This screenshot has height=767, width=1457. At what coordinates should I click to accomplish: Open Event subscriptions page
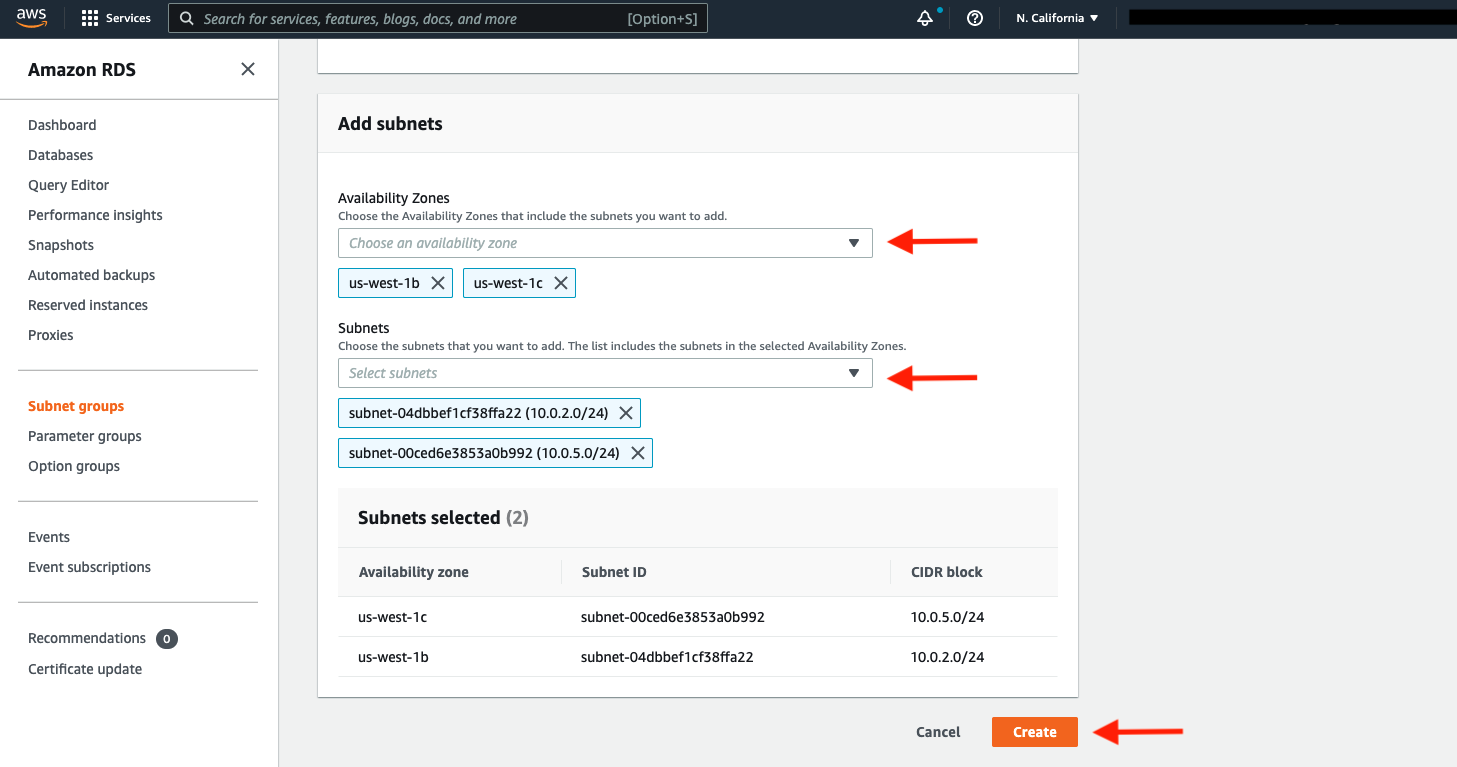(x=89, y=567)
